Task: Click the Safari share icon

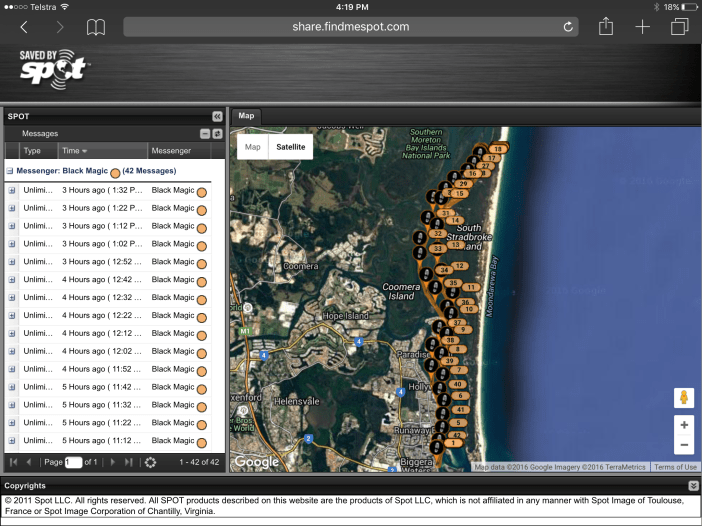Action: coord(605,27)
